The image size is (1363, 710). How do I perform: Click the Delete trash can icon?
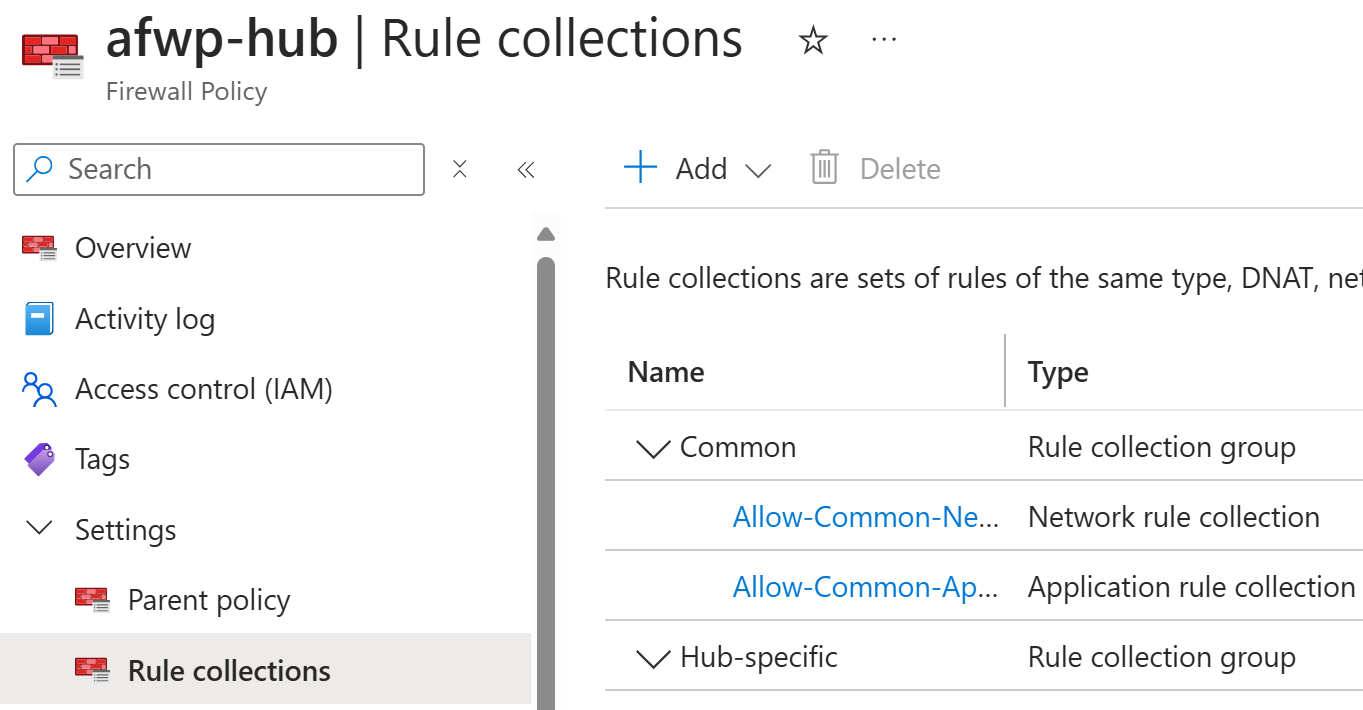click(x=824, y=168)
